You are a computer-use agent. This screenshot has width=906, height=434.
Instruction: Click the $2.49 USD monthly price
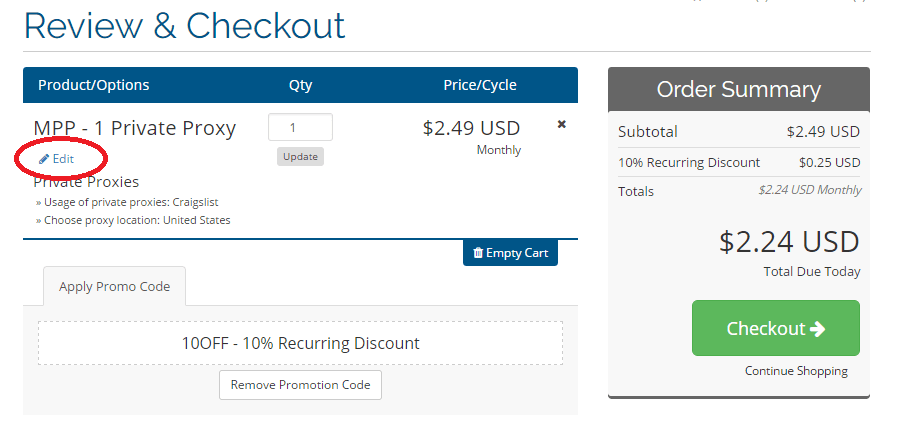pyautogui.click(x=471, y=128)
